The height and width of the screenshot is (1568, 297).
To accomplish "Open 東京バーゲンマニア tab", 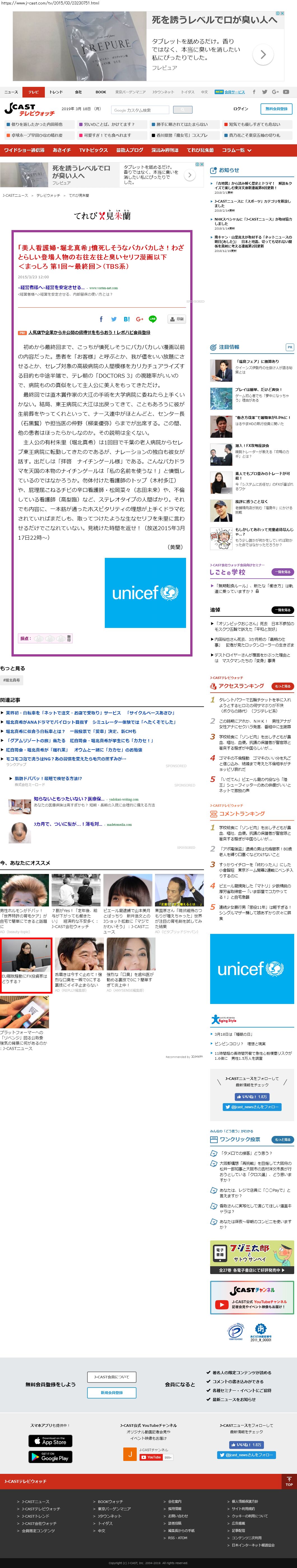I will pos(131,92).
